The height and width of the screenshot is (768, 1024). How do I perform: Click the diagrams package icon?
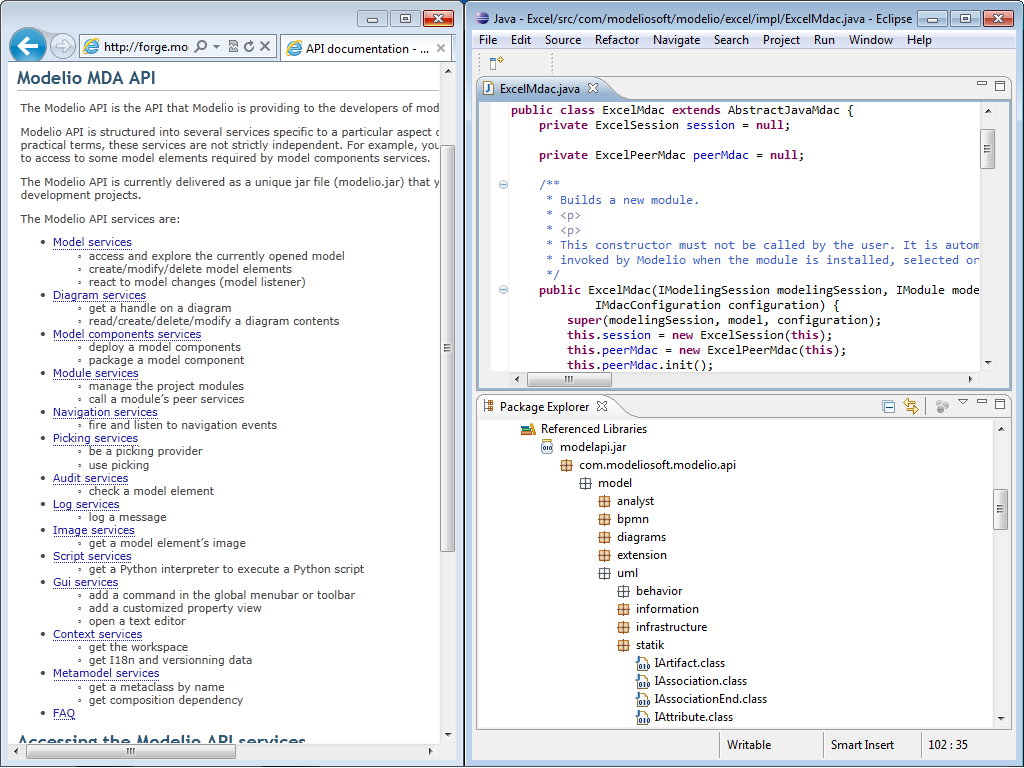605,537
